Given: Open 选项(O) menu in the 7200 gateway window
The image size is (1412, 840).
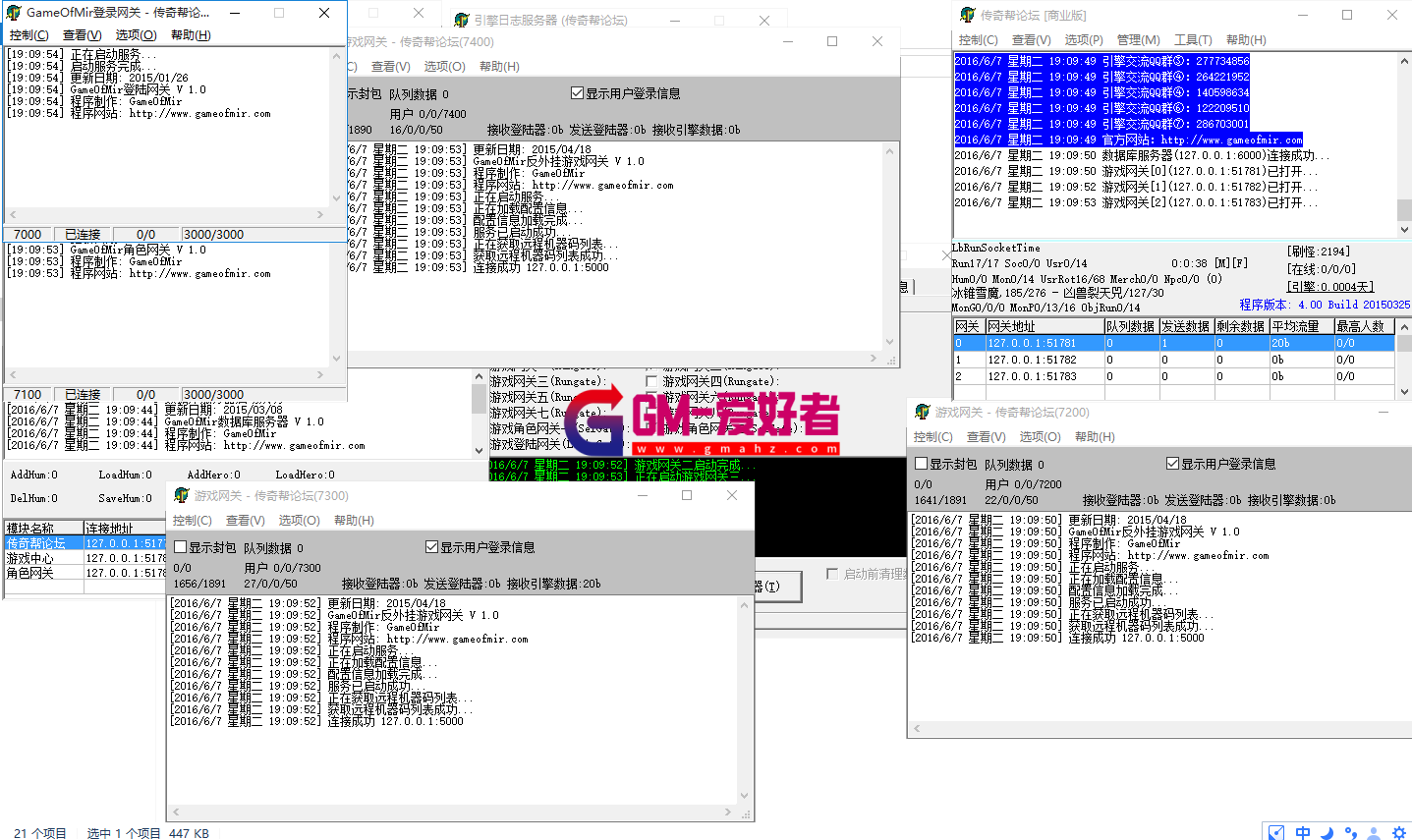Looking at the screenshot, I should coord(1040,437).
